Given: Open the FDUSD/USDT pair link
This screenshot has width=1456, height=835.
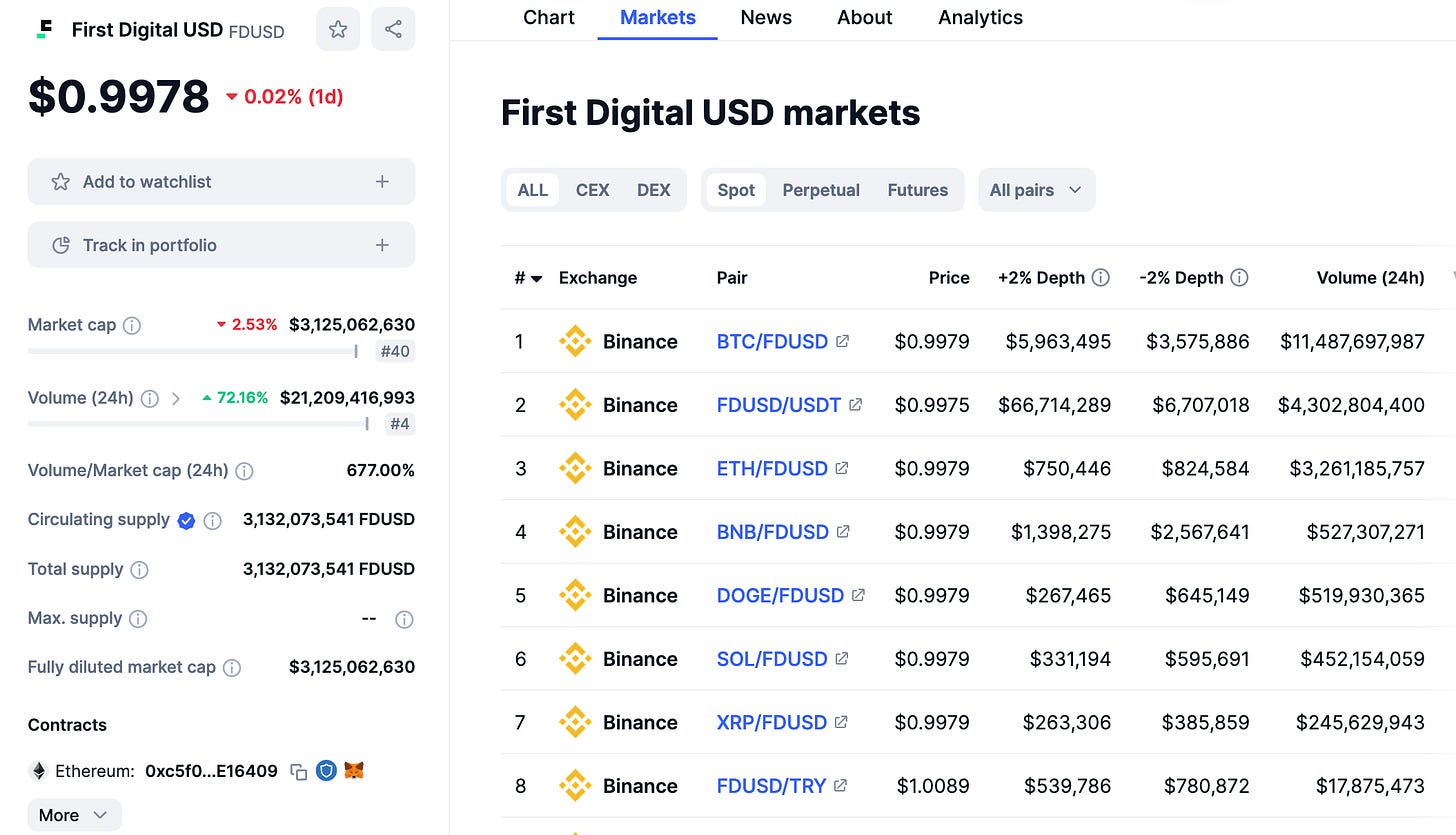Looking at the screenshot, I should (779, 405).
